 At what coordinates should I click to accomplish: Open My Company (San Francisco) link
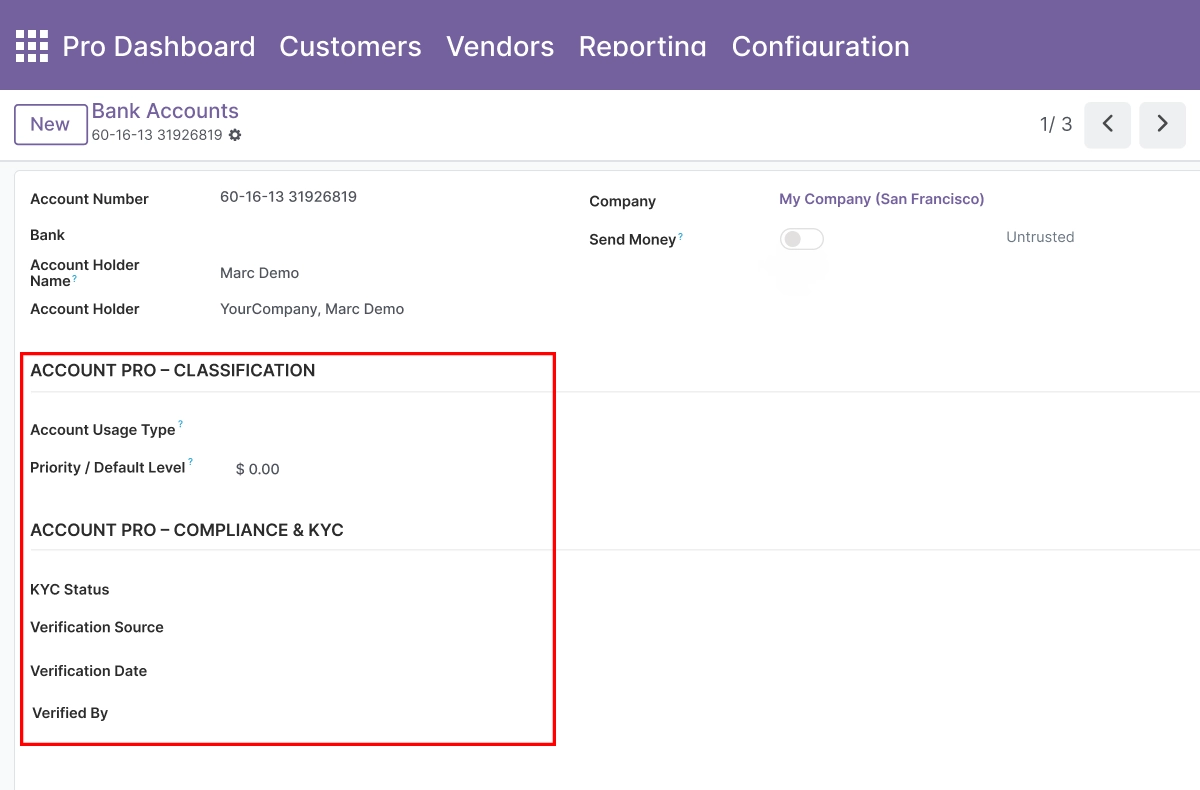[881, 199]
